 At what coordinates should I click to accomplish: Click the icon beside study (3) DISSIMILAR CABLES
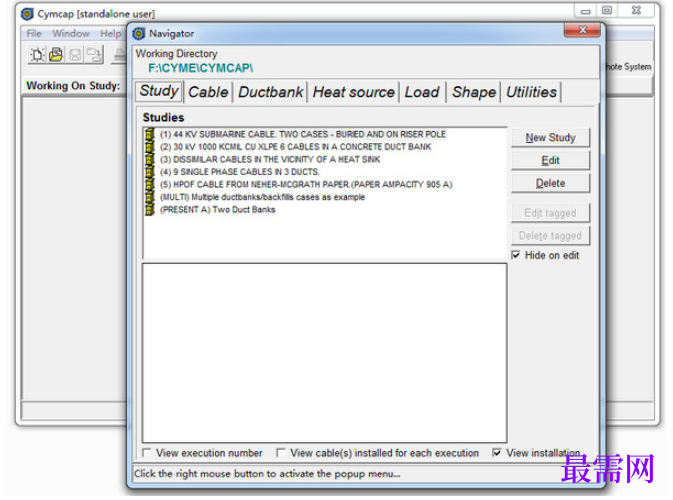149,159
